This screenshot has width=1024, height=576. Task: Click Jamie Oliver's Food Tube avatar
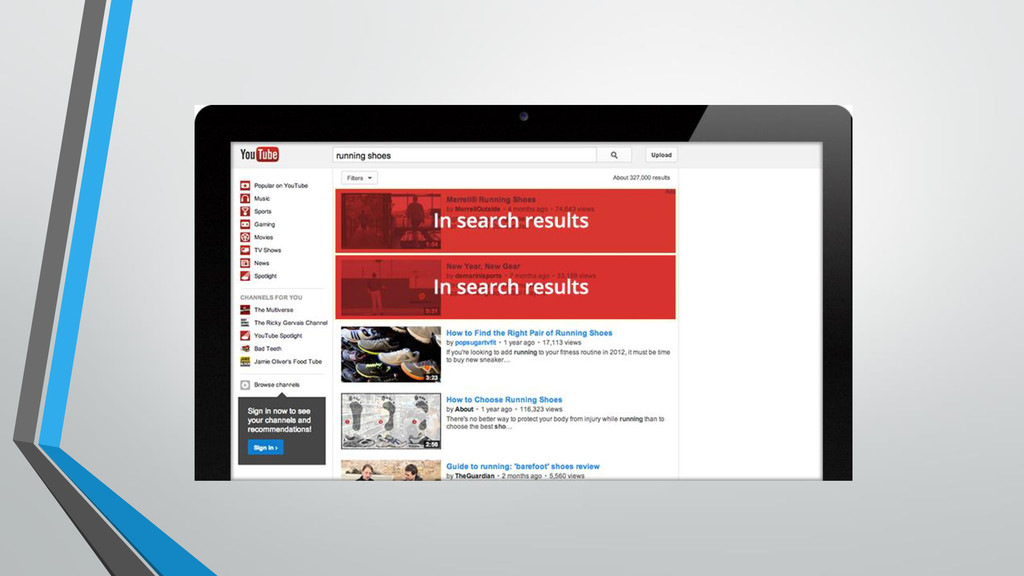click(245, 361)
